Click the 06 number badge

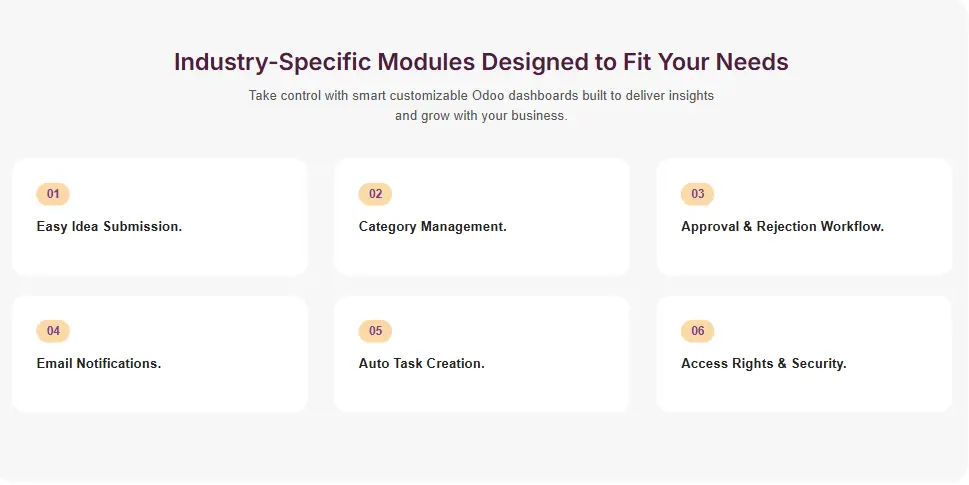(x=697, y=331)
